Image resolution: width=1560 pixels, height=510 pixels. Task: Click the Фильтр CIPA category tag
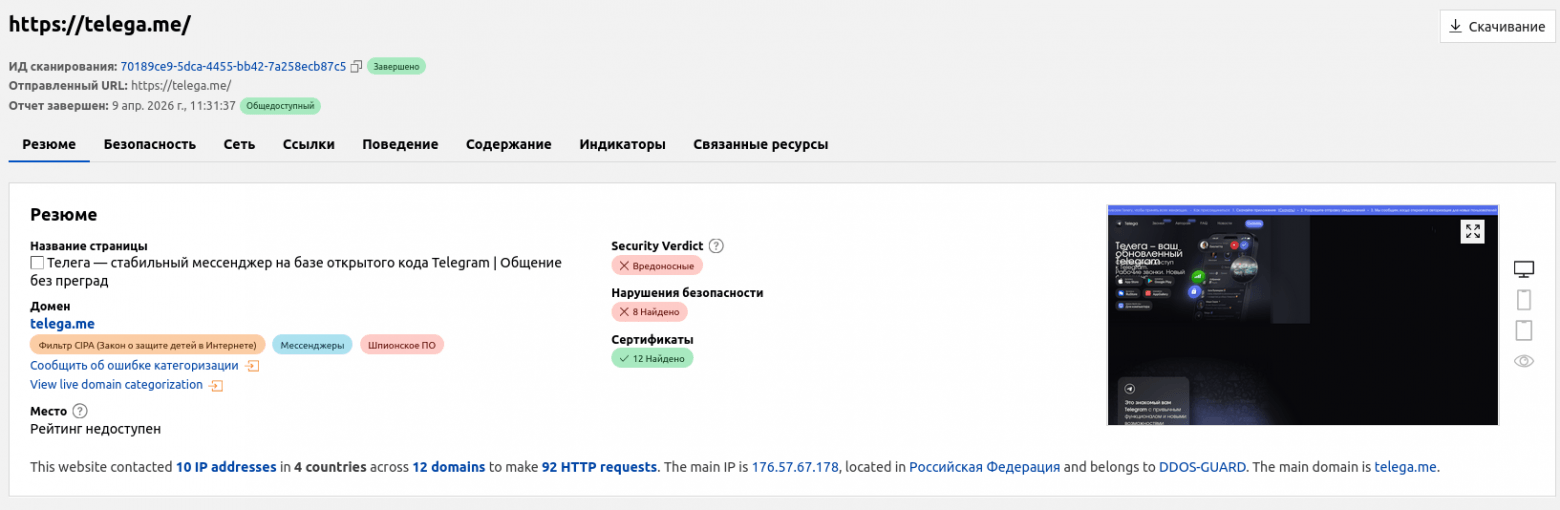148,345
